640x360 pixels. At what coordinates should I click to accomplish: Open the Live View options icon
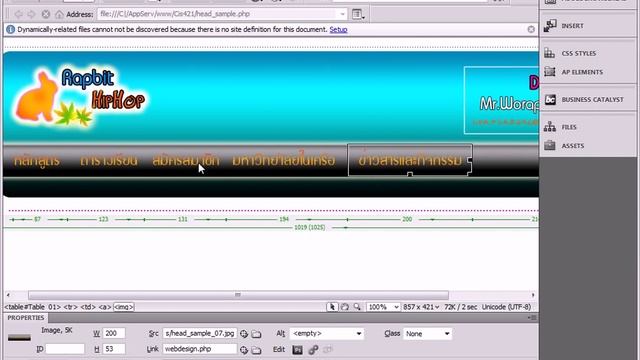coord(358,14)
